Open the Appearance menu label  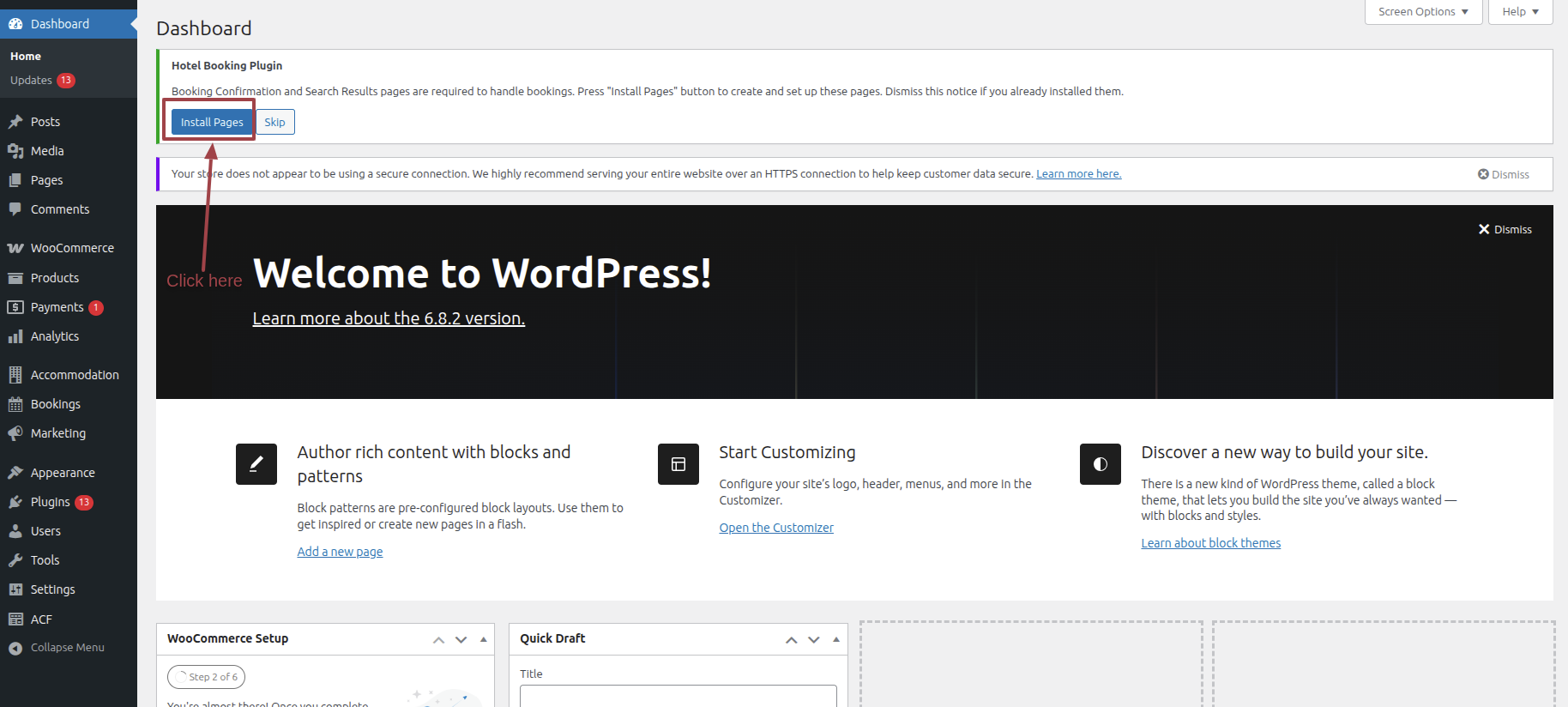click(63, 473)
